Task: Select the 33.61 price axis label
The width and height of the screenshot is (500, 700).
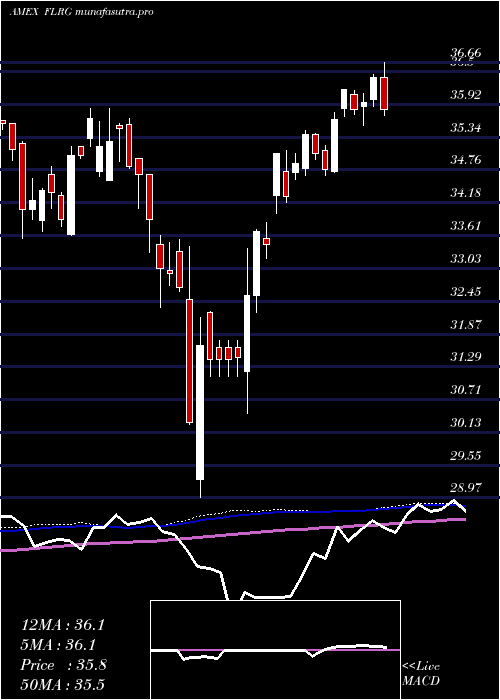Action: tap(466, 226)
